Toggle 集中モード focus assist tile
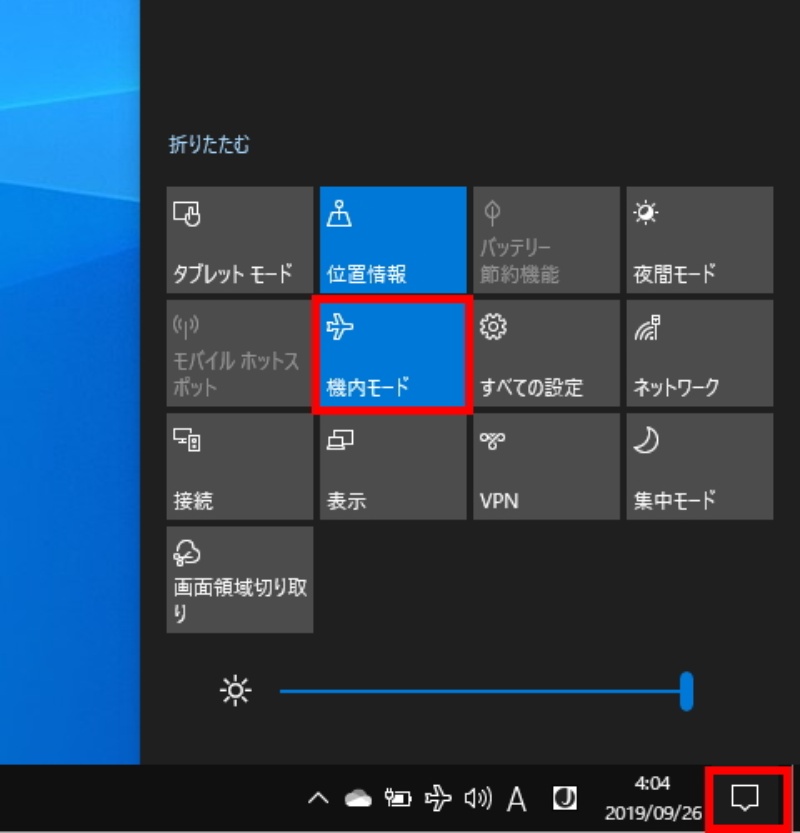Viewport: 800px width, 833px height. point(699,467)
